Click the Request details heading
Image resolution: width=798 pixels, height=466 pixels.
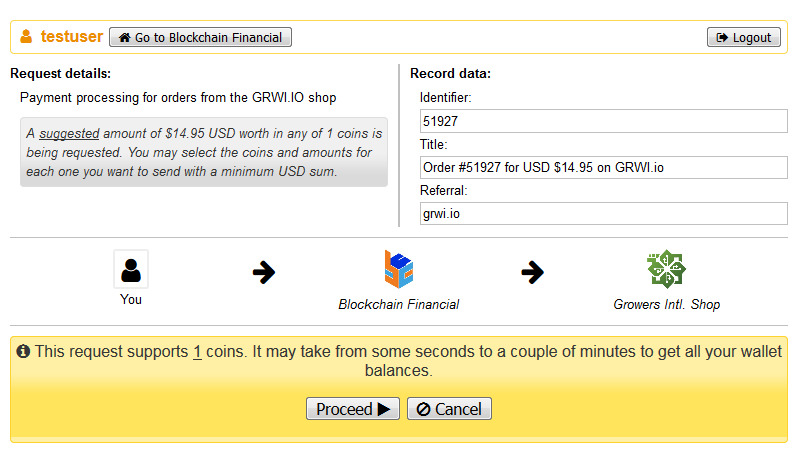(x=60, y=73)
